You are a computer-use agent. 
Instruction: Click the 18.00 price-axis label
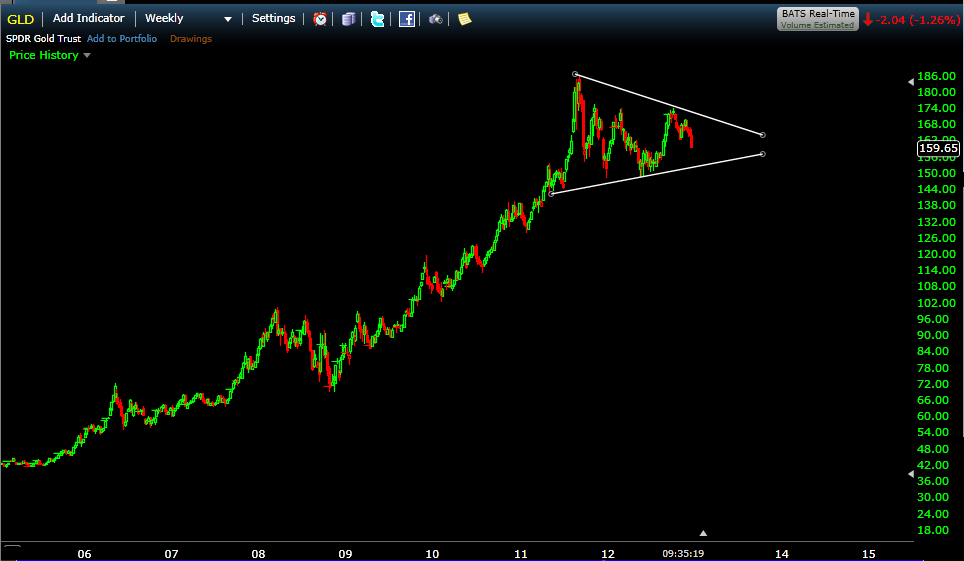point(933,530)
